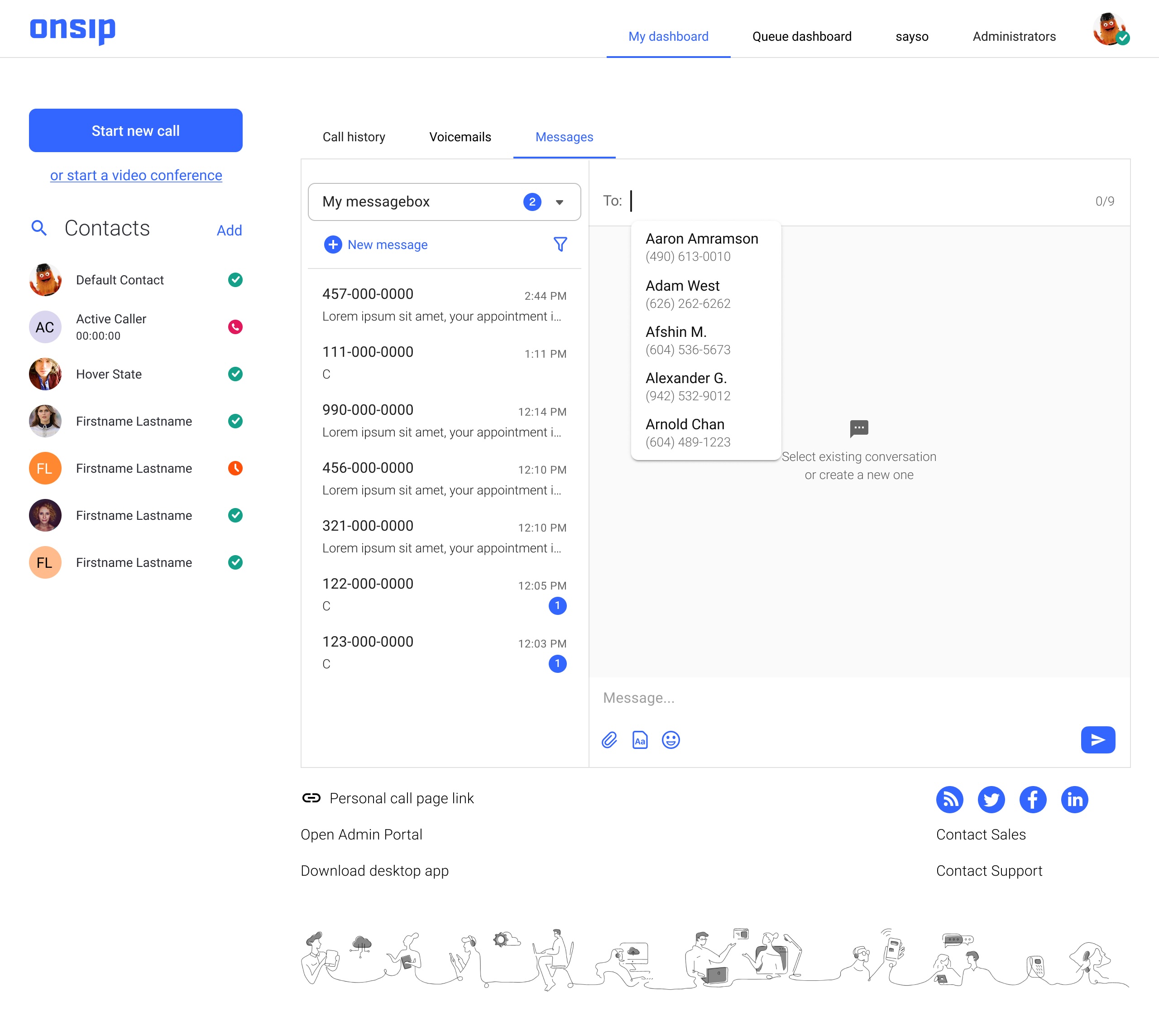Pick Afshin M. in the recipient list
Viewport: 1159px width, 1036px height.
point(705,341)
